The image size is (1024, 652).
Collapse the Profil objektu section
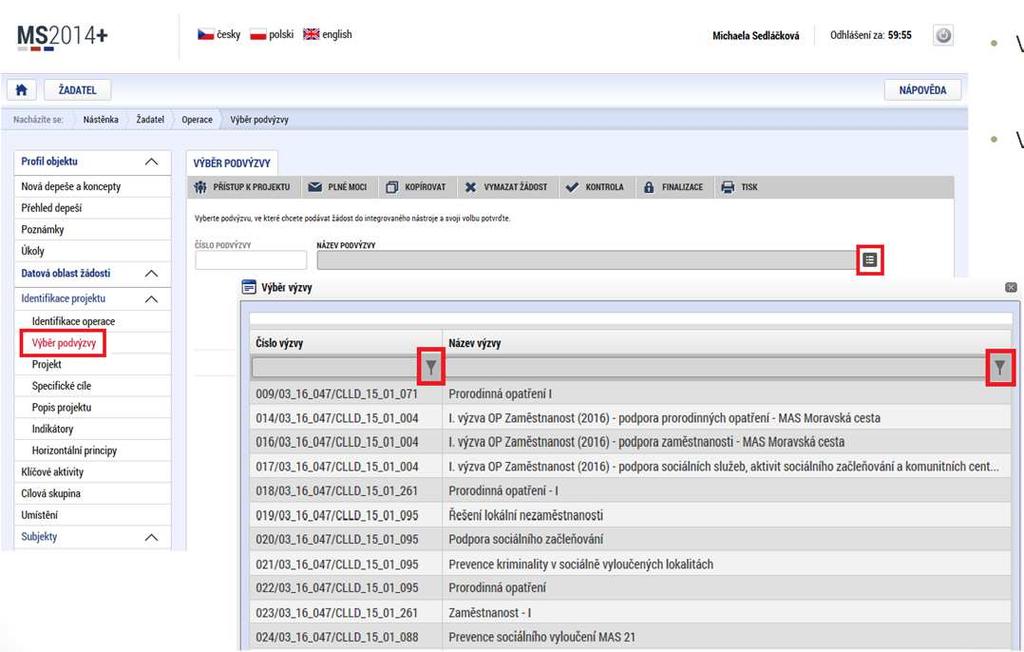coord(151,161)
